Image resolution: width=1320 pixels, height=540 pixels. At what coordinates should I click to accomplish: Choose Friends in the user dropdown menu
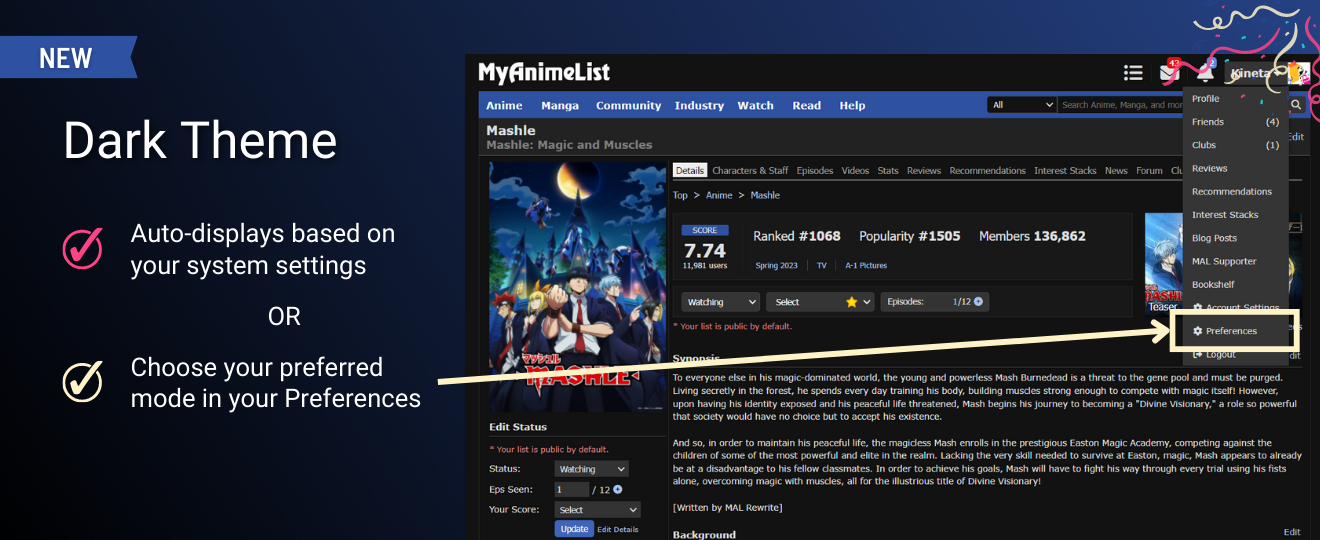point(1208,122)
